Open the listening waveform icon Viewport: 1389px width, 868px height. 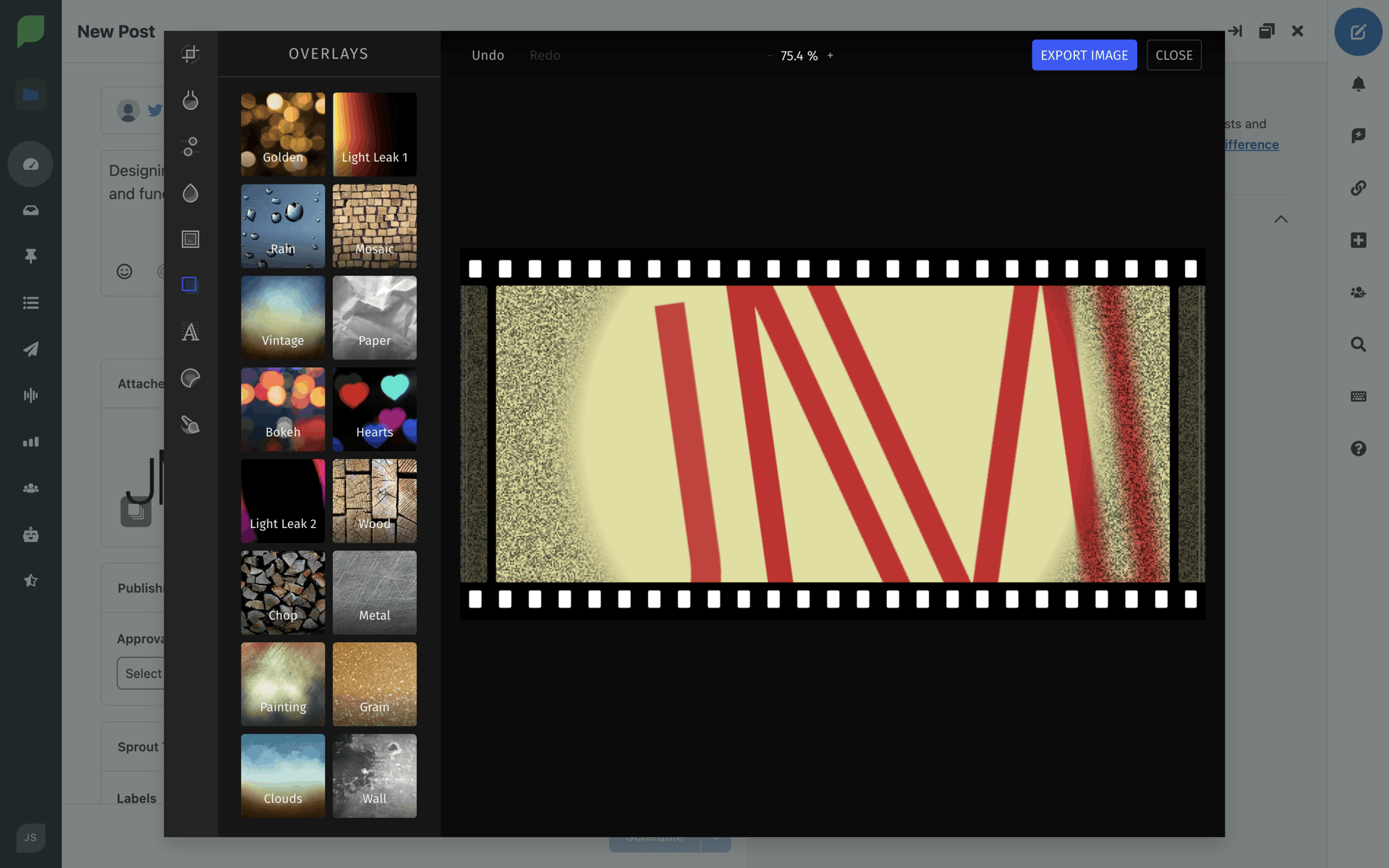(30, 395)
